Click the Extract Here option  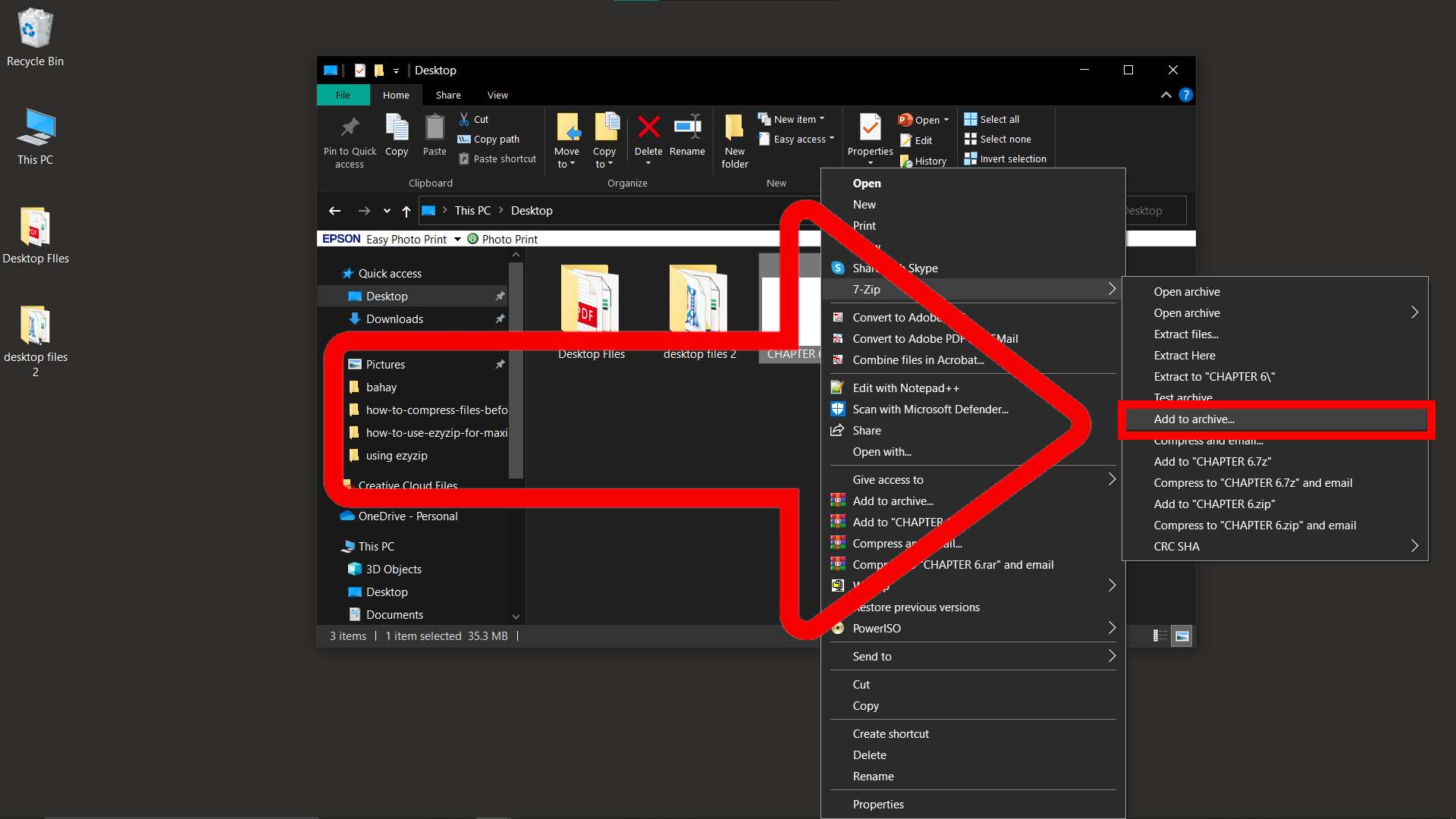tap(1182, 354)
